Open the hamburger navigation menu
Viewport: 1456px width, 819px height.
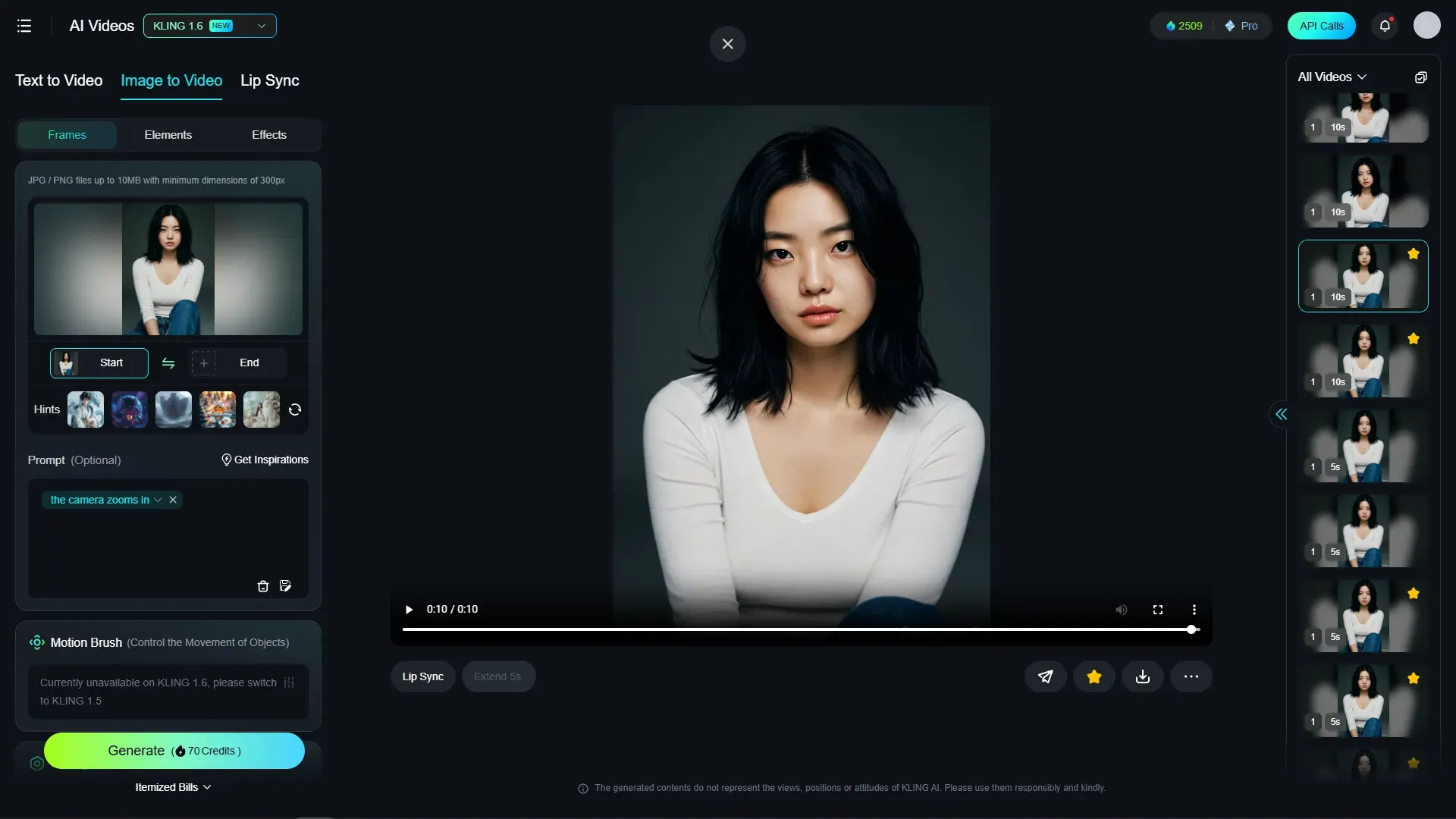click(24, 26)
